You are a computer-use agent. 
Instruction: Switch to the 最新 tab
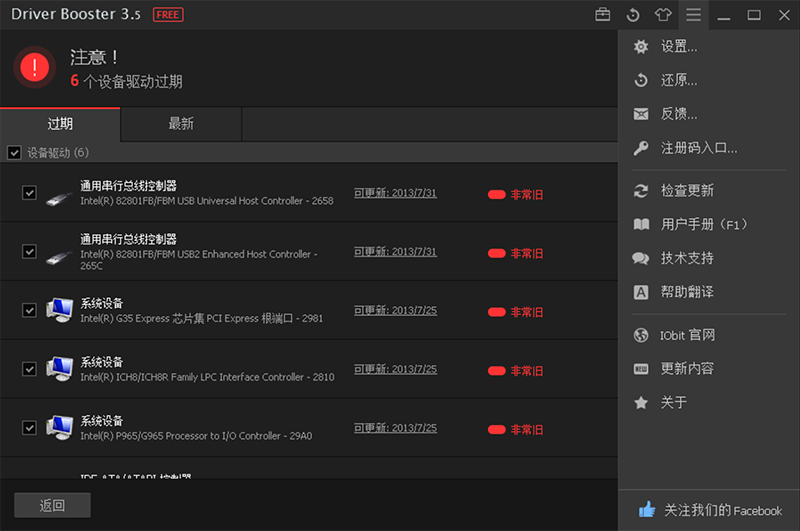[181, 124]
